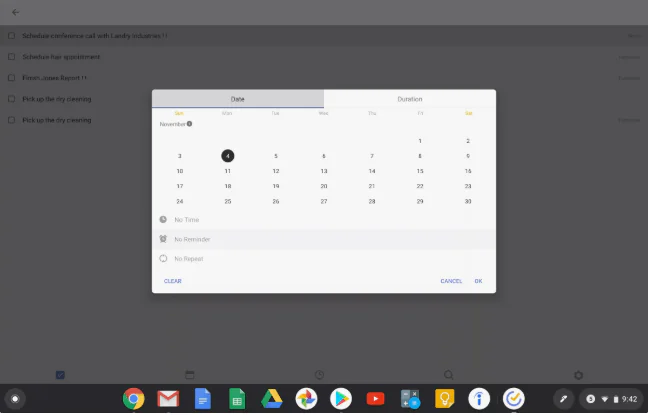This screenshot has height=415, width=648.
Task: Open the Calculator app icon
Action: (410, 399)
